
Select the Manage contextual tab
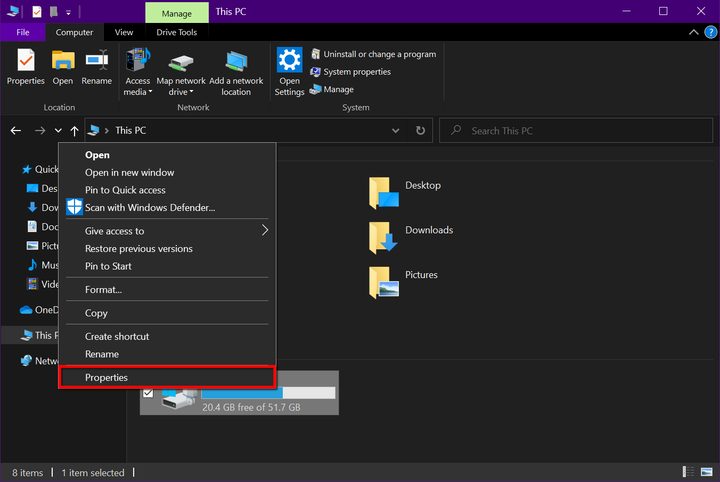click(x=176, y=13)
